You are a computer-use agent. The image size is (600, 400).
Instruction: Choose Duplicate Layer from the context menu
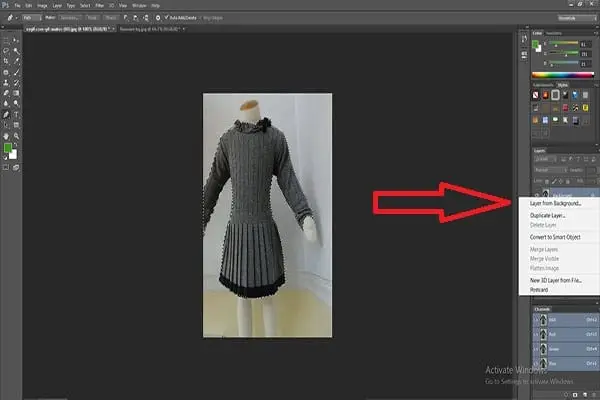click(545, 215)
